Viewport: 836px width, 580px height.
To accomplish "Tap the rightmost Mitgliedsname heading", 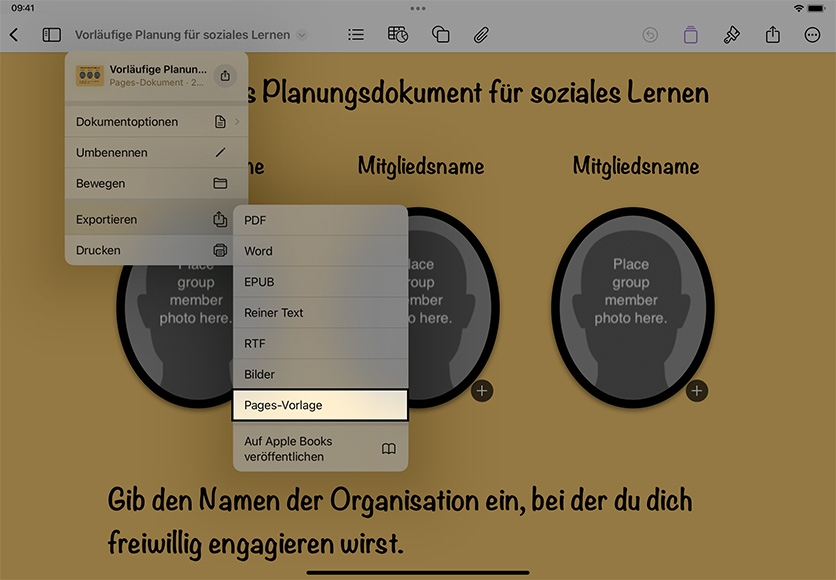I will (636, 166).
